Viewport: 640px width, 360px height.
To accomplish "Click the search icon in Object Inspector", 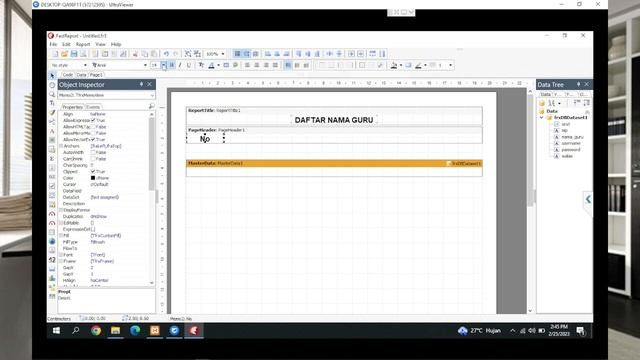I will [x=151, y=107].
